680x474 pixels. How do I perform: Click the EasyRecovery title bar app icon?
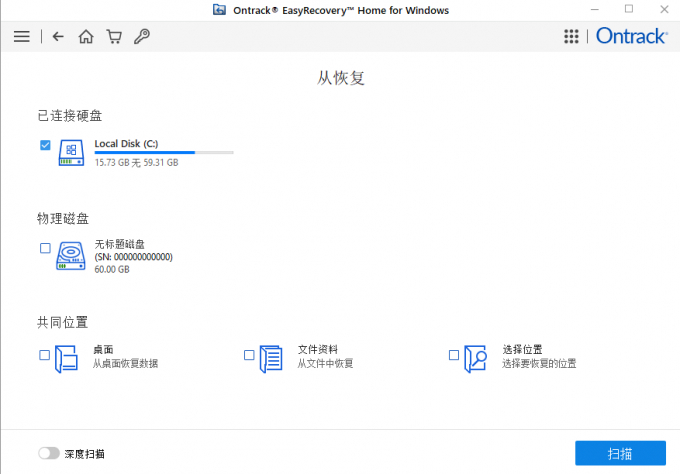[x=219, y=10]
